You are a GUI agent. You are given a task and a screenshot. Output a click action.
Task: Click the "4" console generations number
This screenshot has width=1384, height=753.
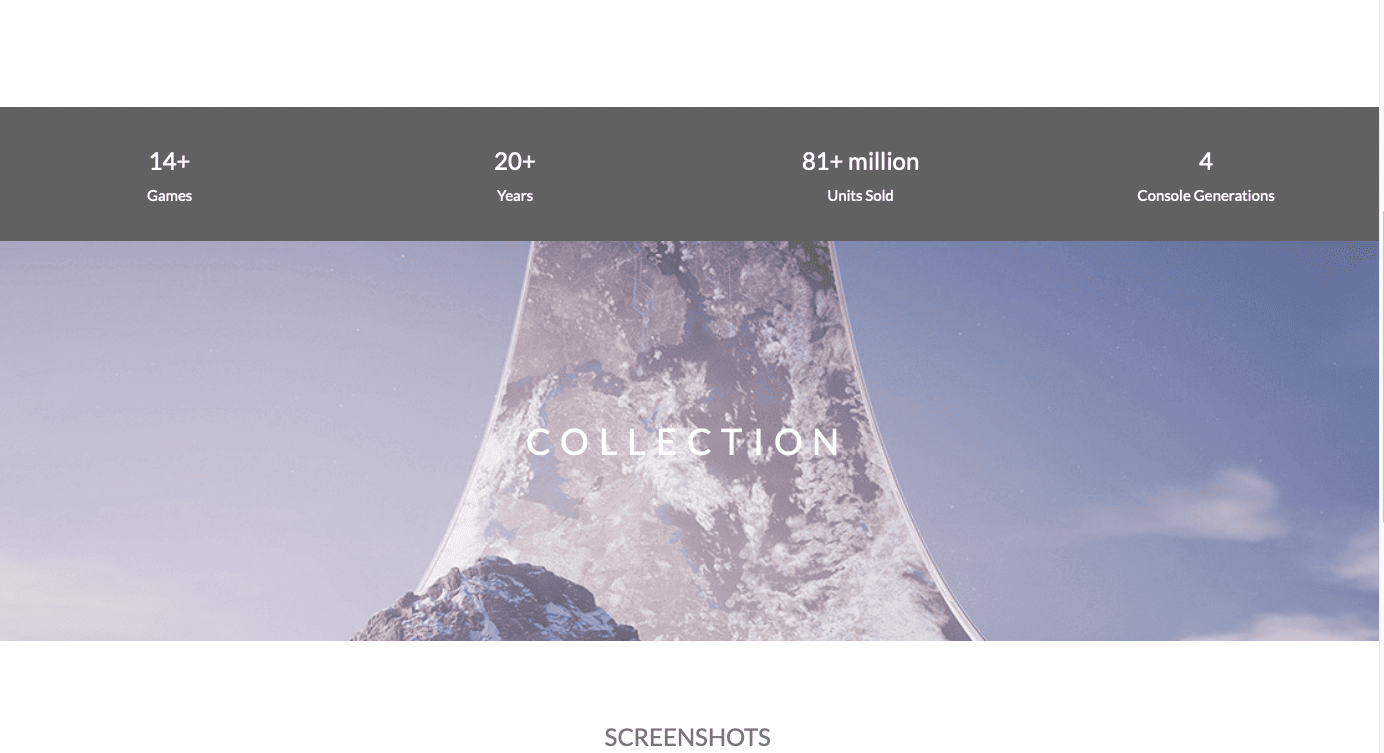coord(1206,161)
